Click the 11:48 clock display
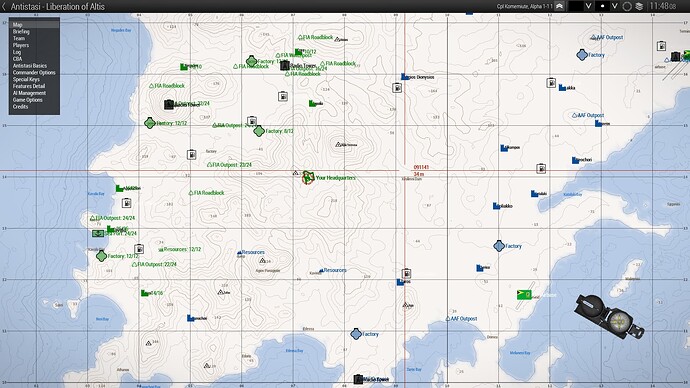Image resolution: width=690 pixels, height=388 pixels. [x=663, y=6]
